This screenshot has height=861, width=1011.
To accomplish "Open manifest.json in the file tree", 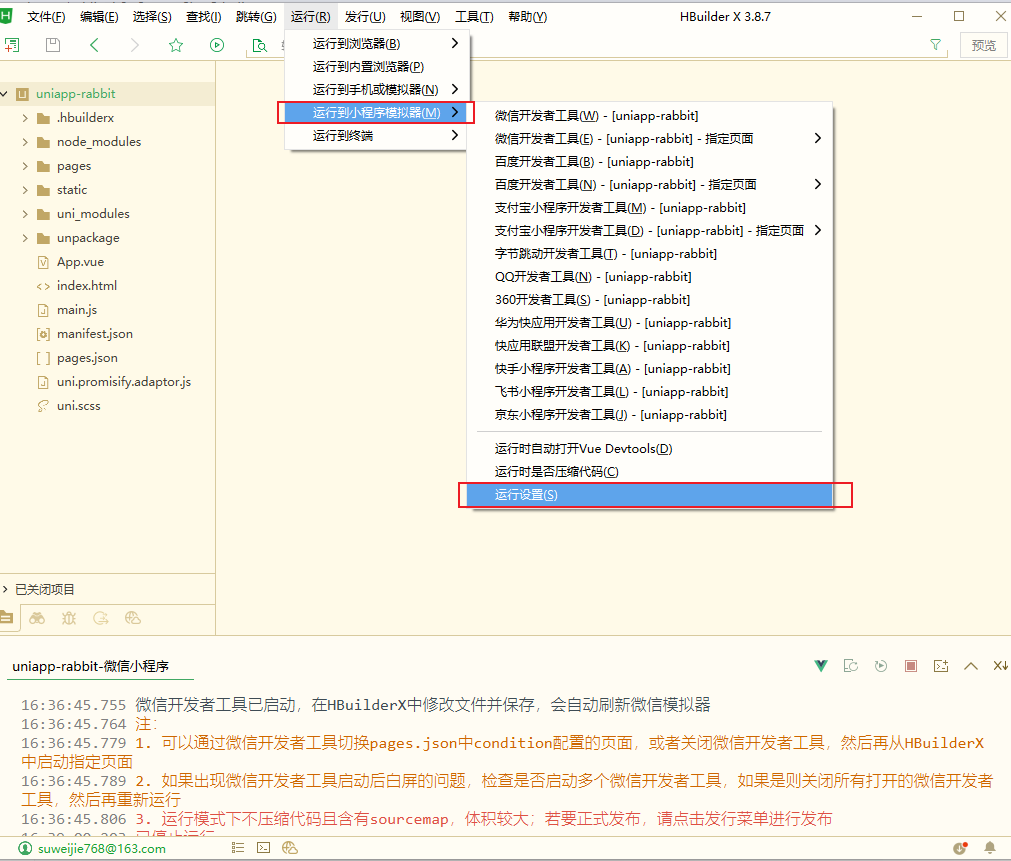I will point(95,333).
